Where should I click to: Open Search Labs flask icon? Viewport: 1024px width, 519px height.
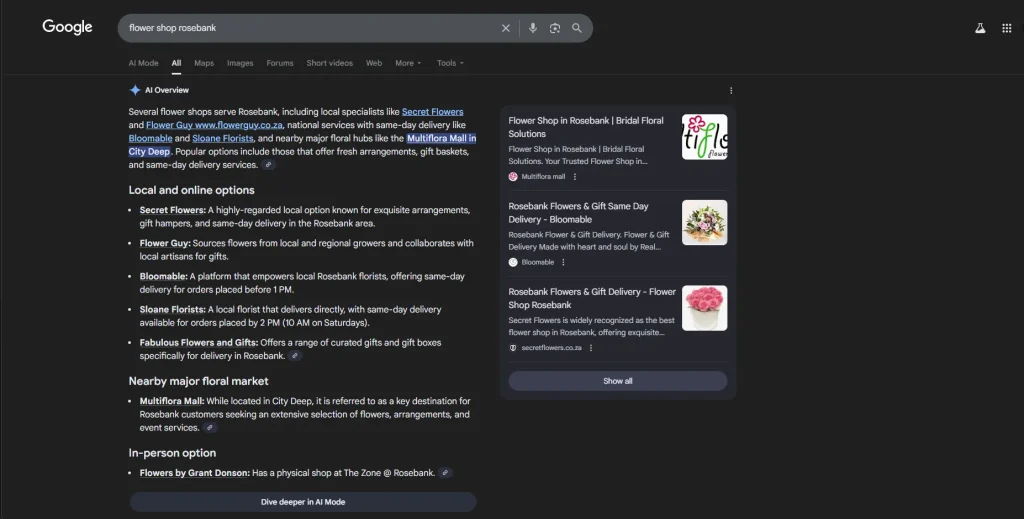(x=980, y=28)
